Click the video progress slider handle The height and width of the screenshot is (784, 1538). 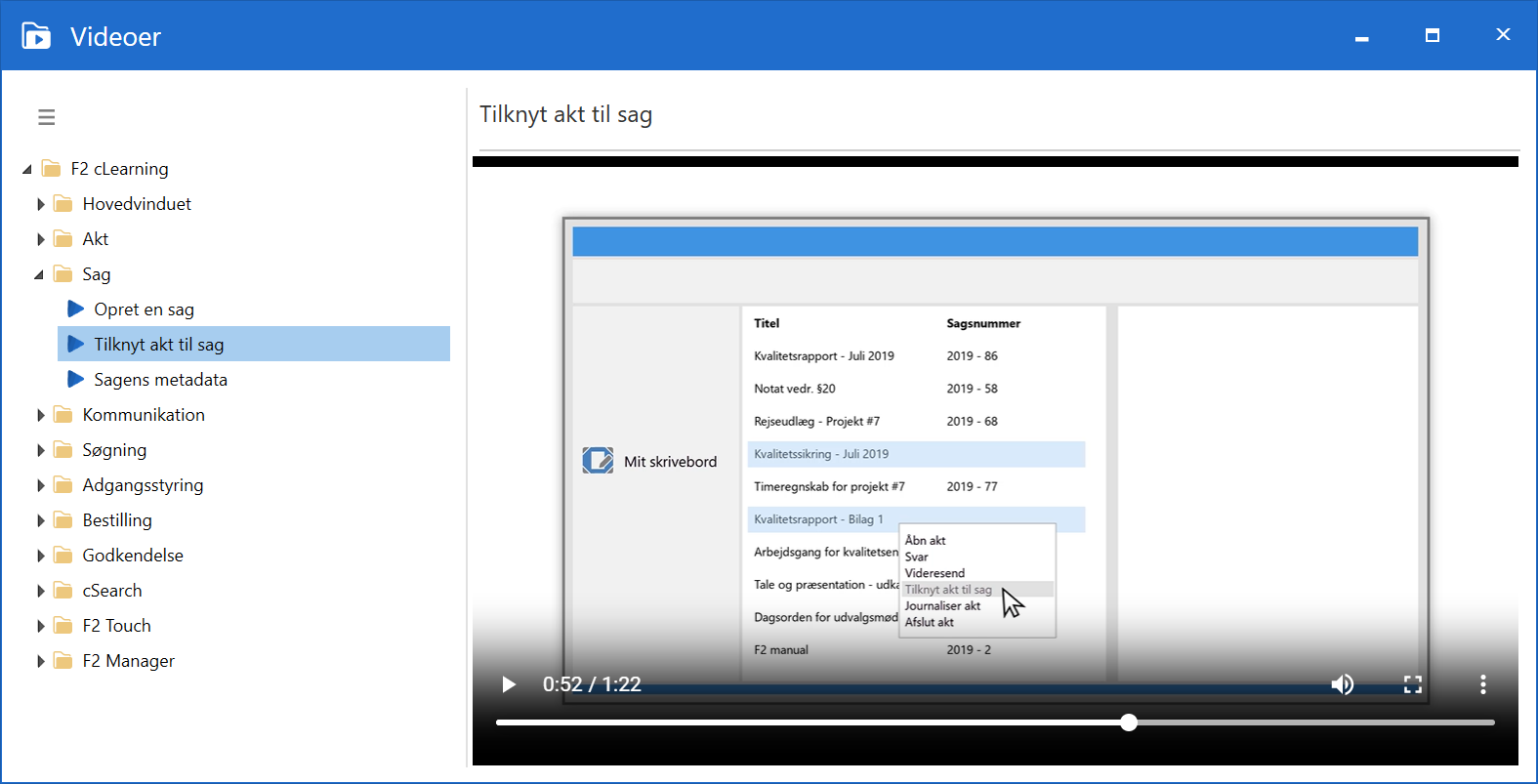[x=1129, y=722]
